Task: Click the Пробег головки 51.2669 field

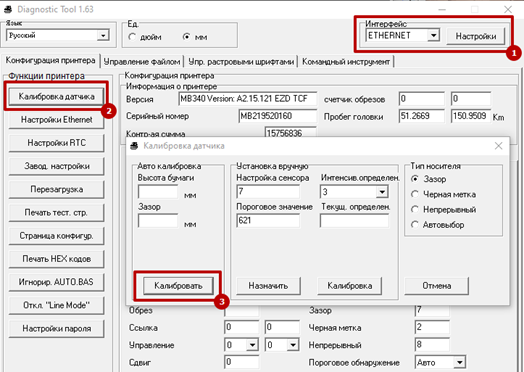Action: (421, 116)
